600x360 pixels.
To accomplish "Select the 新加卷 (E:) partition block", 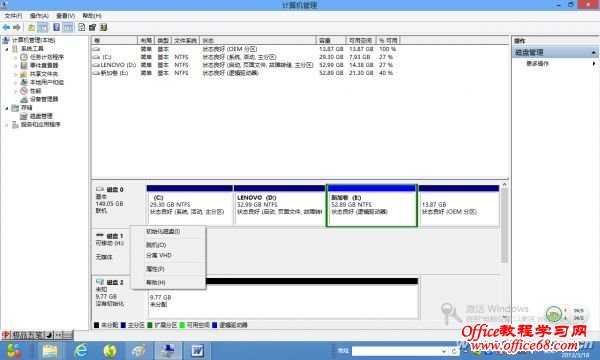I will 372,205.
